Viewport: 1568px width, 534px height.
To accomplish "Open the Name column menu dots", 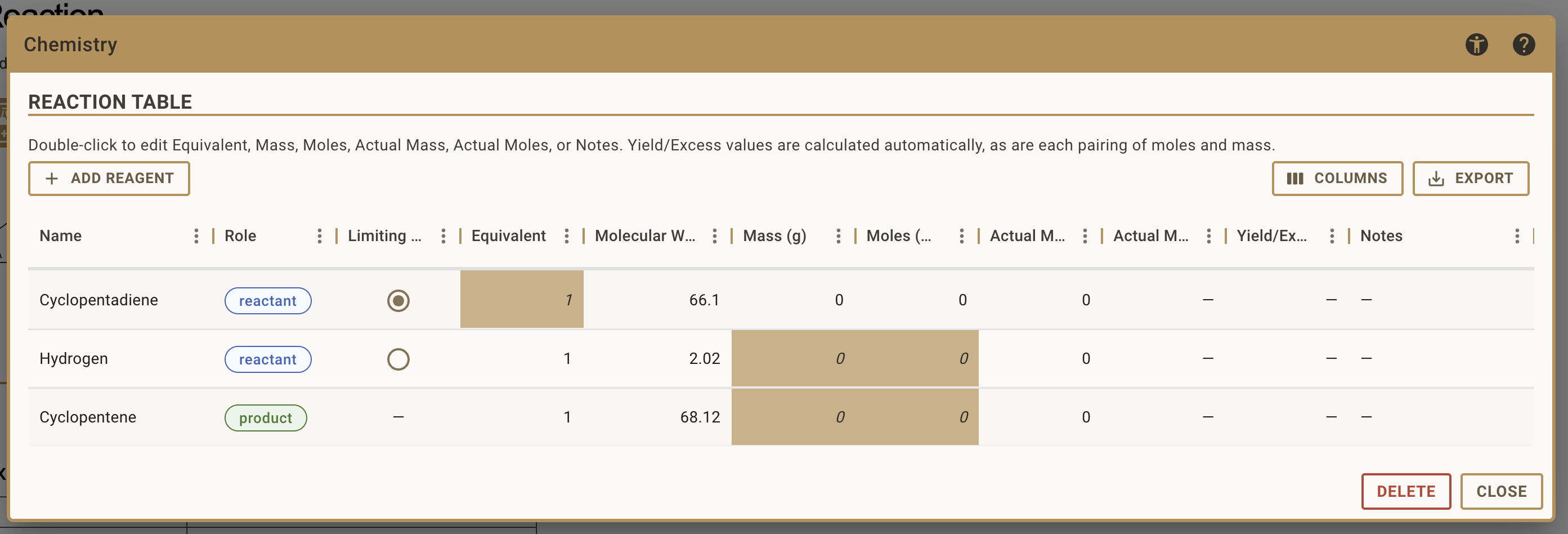I will (x=196, y=236).
